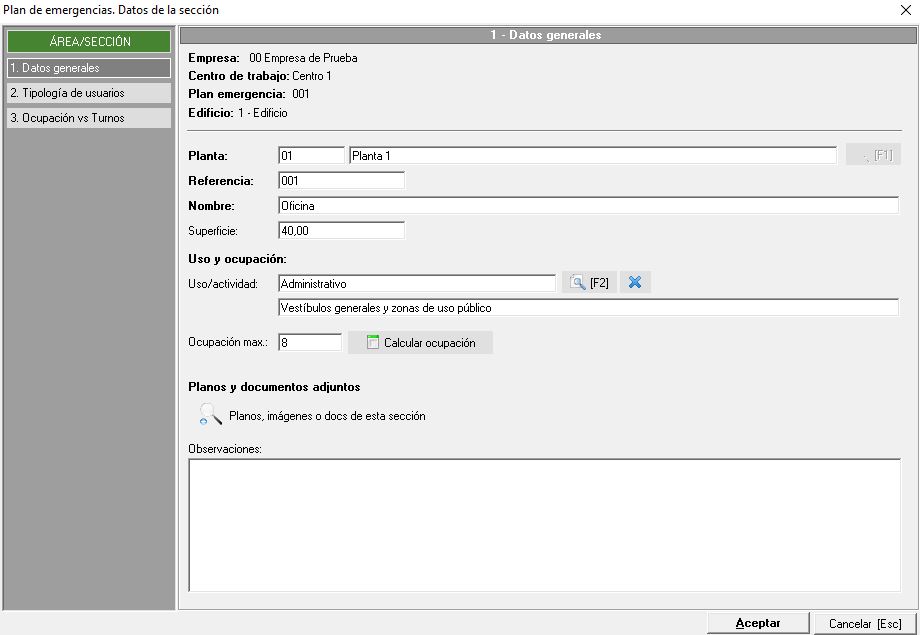Click the magnifier search [F2] icon button
Screen dimensions: 920x635
point(589,283)
